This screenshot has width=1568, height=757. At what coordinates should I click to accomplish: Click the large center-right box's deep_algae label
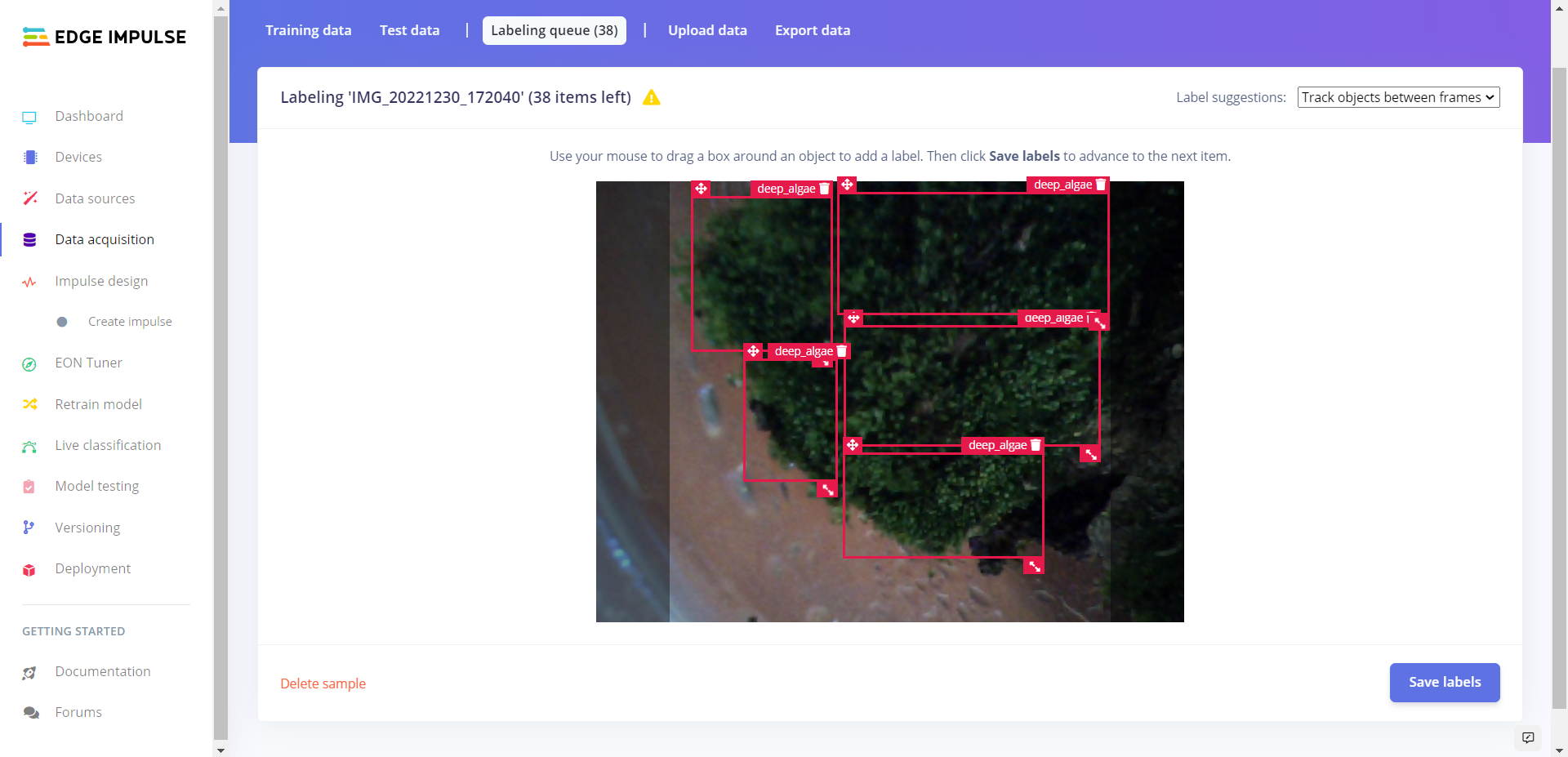click(1053, 318)
